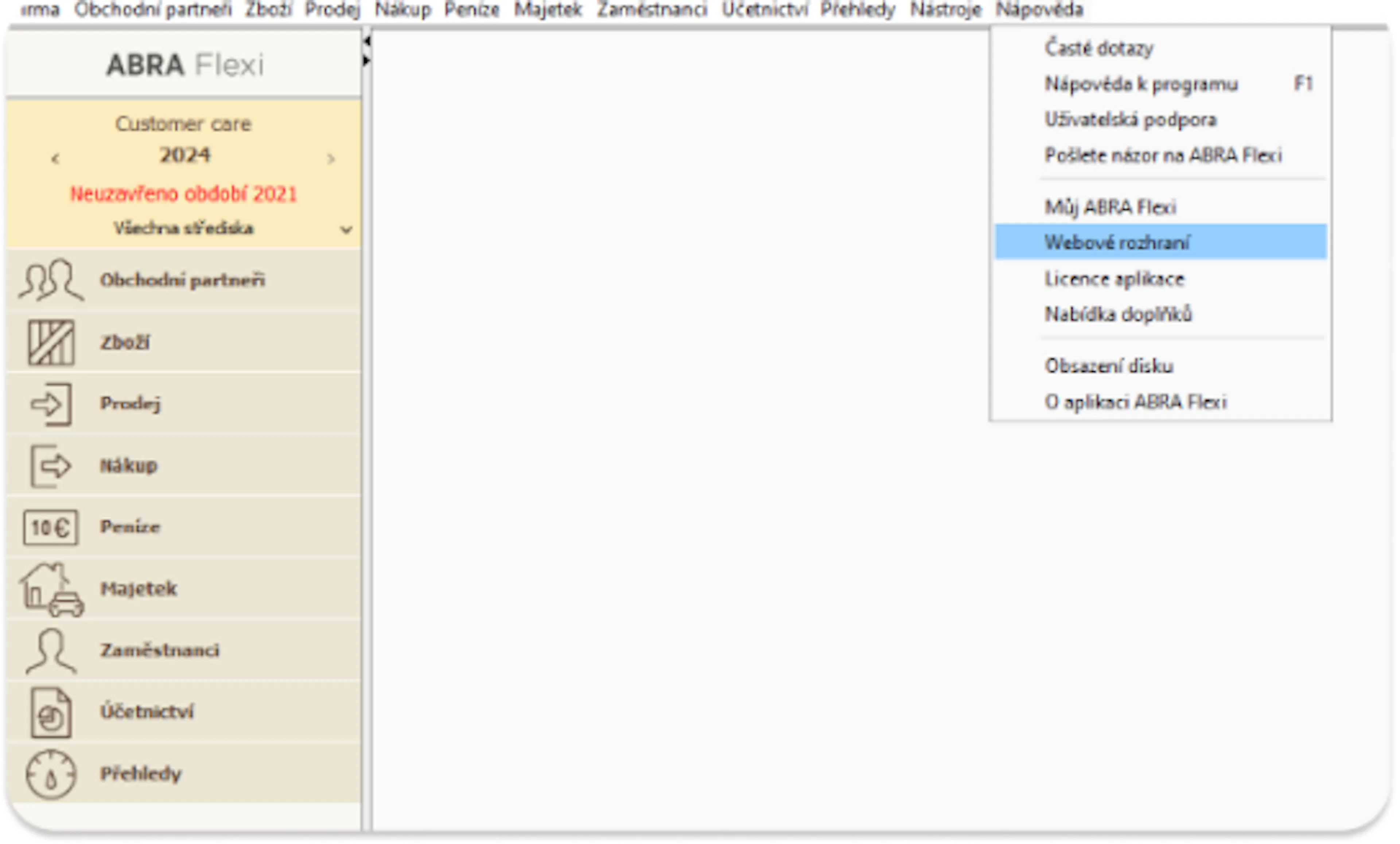Image resolution: width=1400 pixels, height=844 pixels.
Task: Open the Nástroje menu in menu bar
Action: (946, 10)
